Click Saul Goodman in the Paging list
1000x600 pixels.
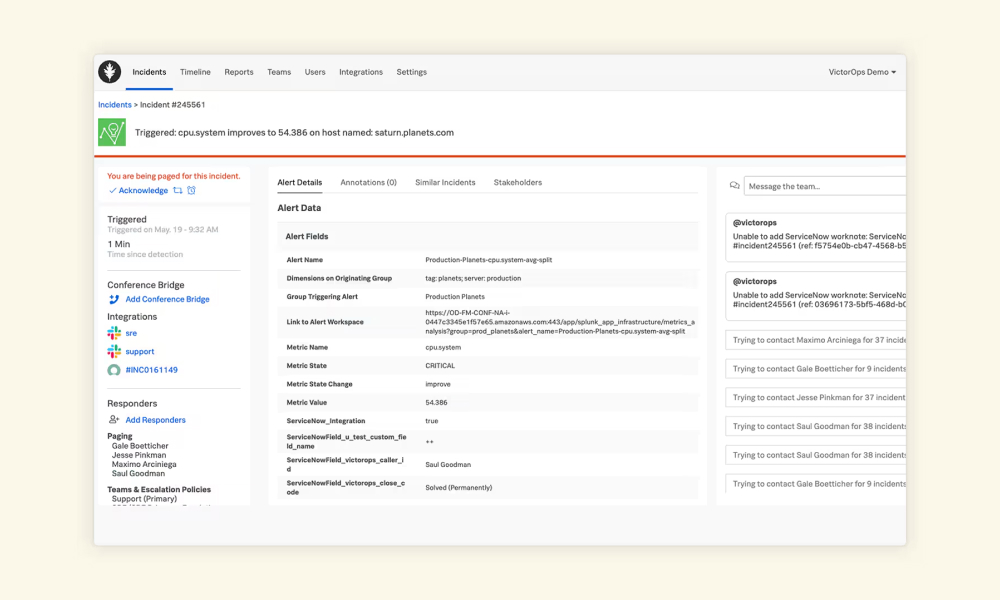click(138, 473)
